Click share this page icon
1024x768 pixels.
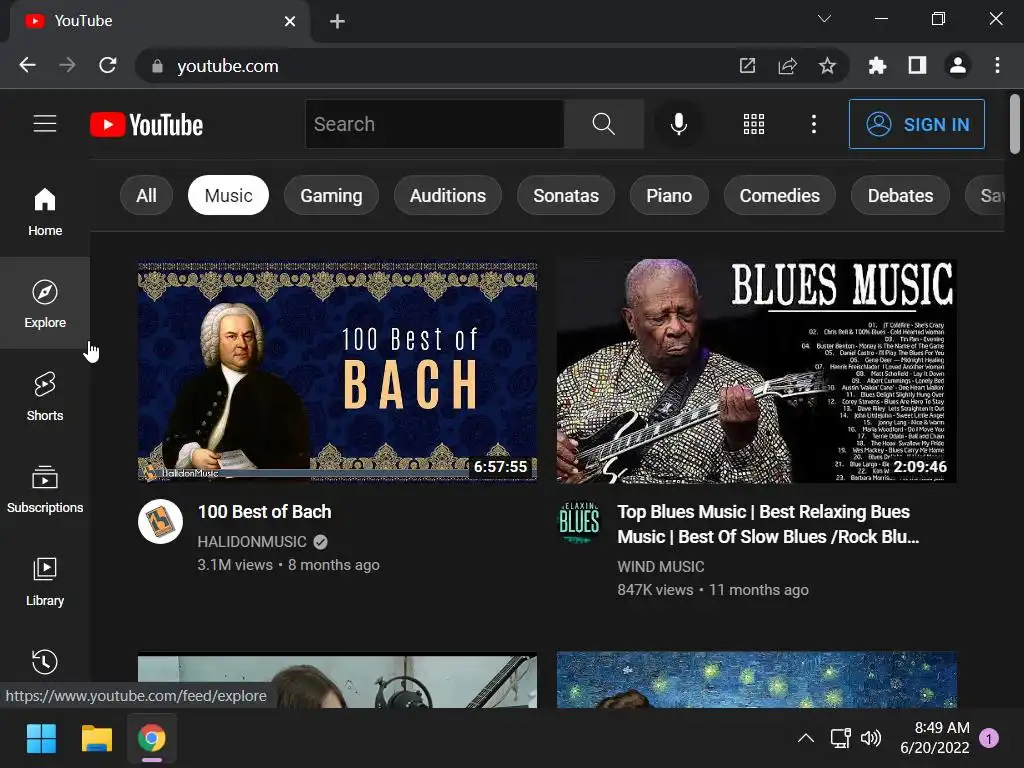pyautogui.click(x=788, y=65)
